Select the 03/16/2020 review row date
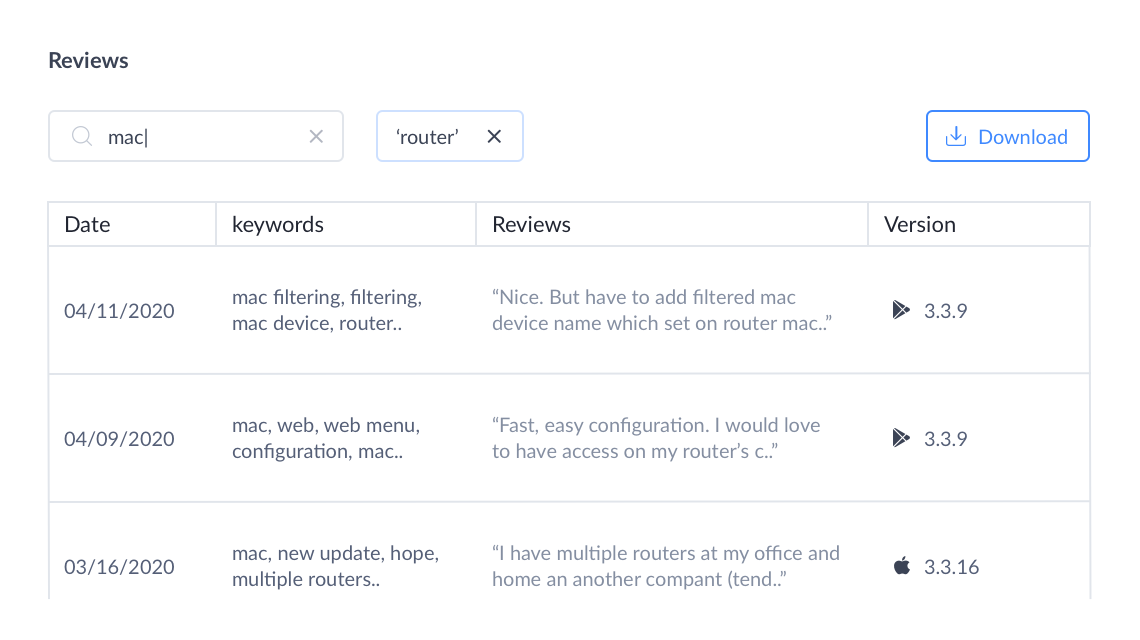The width and height of the screenshot is (1140, 640). pyautogui.click(x=119, y=567)
